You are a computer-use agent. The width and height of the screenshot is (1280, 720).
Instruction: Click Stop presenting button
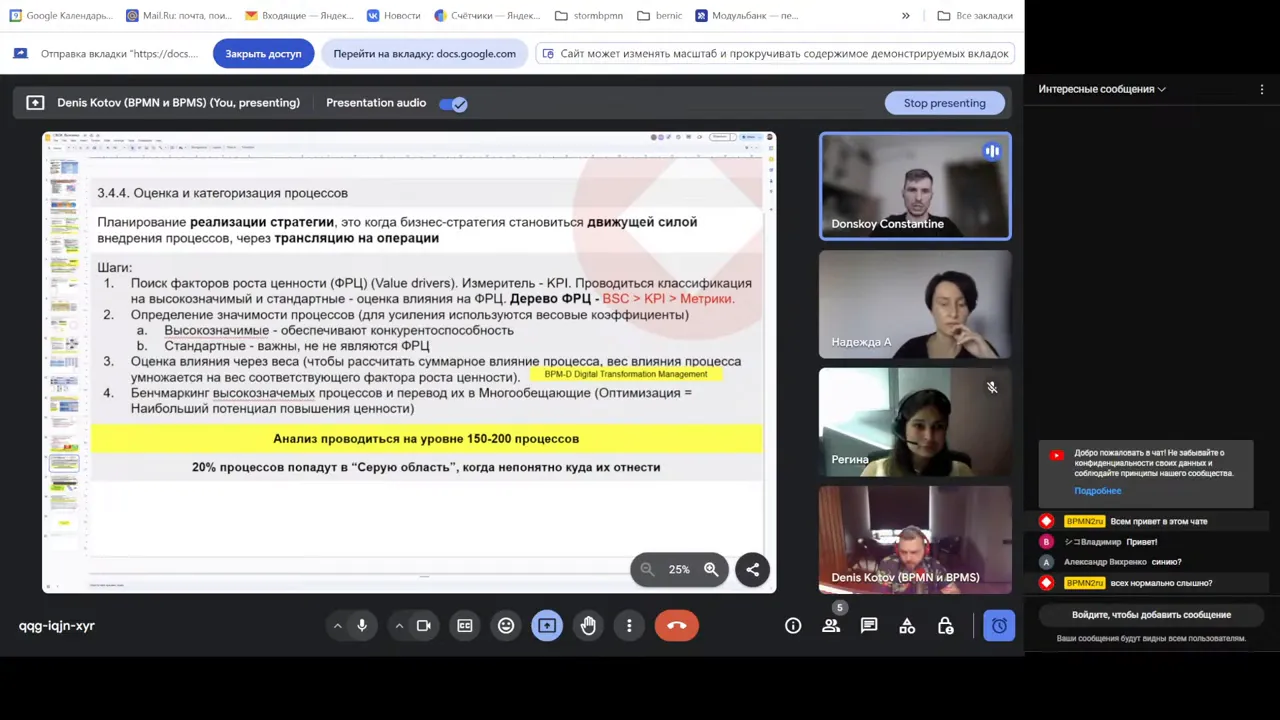[945, 103]
